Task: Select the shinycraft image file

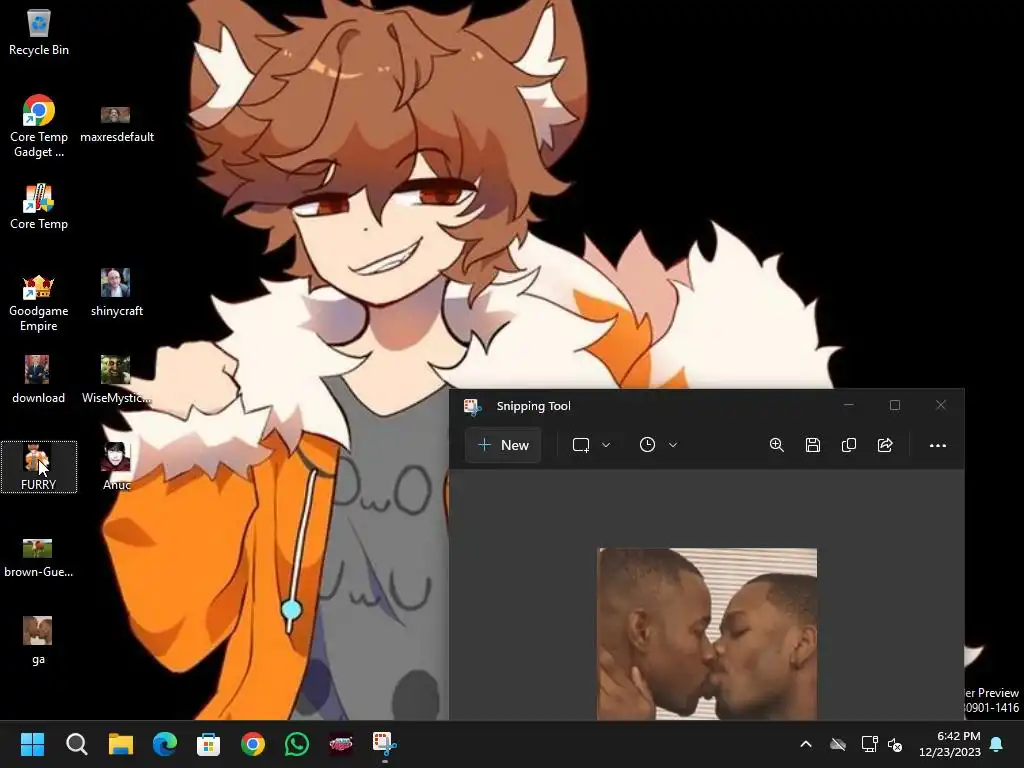Action: [x=117, y=293]
